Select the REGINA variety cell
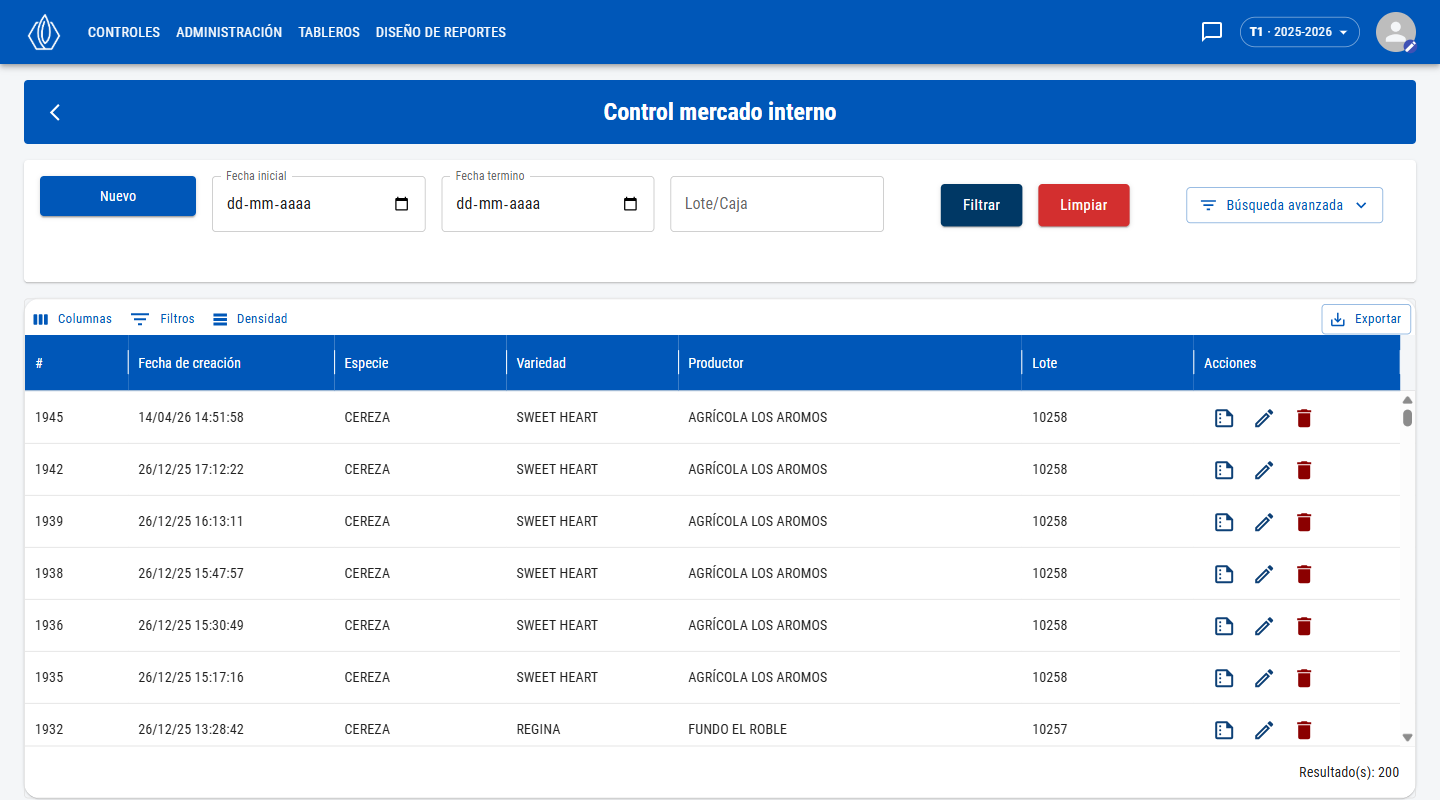 [x=592, y=729]
